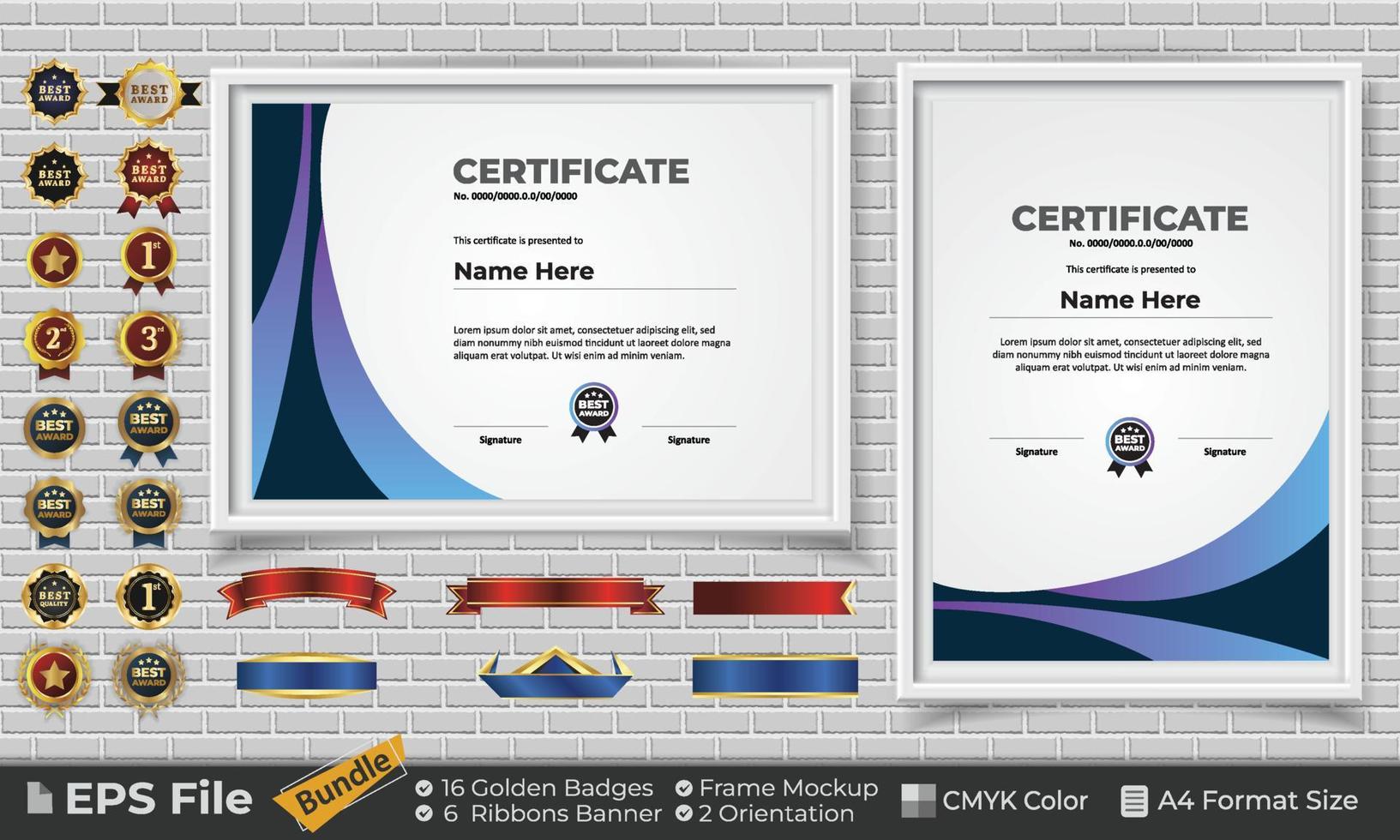
Task: Click the navy starburst Best Award badge at top
Action: click(x=54, y=92)
